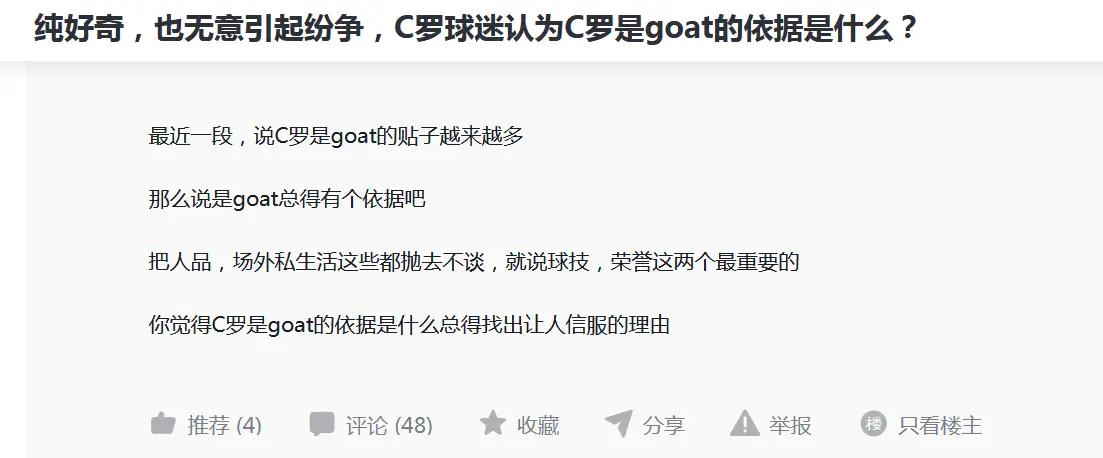1103x458 pixels.
Task: Click the 评论 label text
Action: click(366, 426)
